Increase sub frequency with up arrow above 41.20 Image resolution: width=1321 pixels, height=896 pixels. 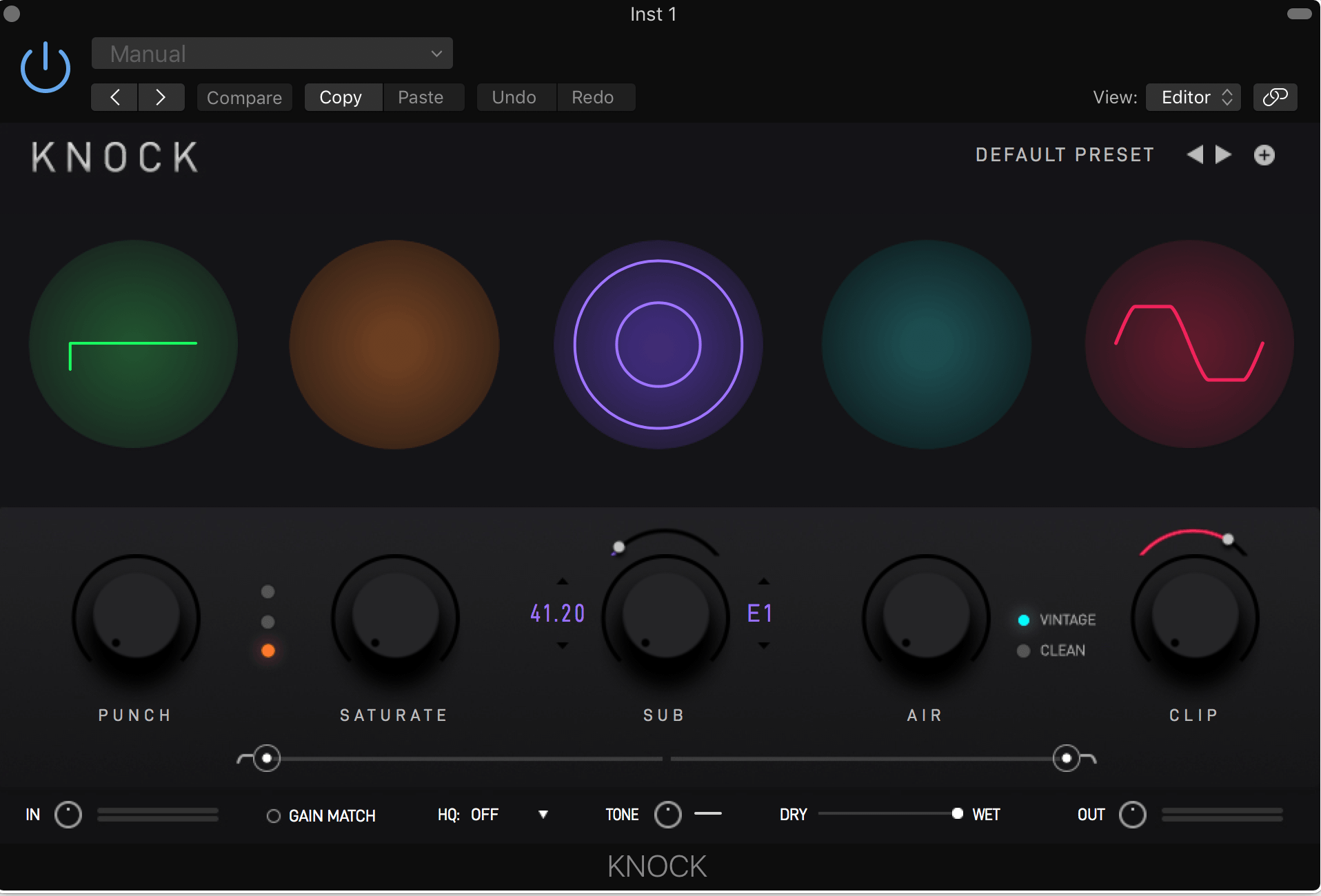(x=563, y=581)
